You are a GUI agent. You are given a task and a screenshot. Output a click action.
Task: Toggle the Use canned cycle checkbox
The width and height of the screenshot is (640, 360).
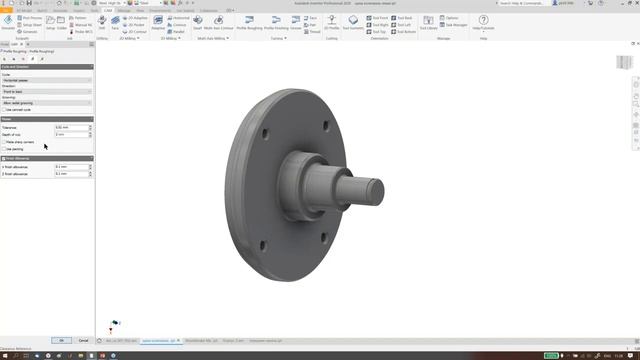coord(4,110)
